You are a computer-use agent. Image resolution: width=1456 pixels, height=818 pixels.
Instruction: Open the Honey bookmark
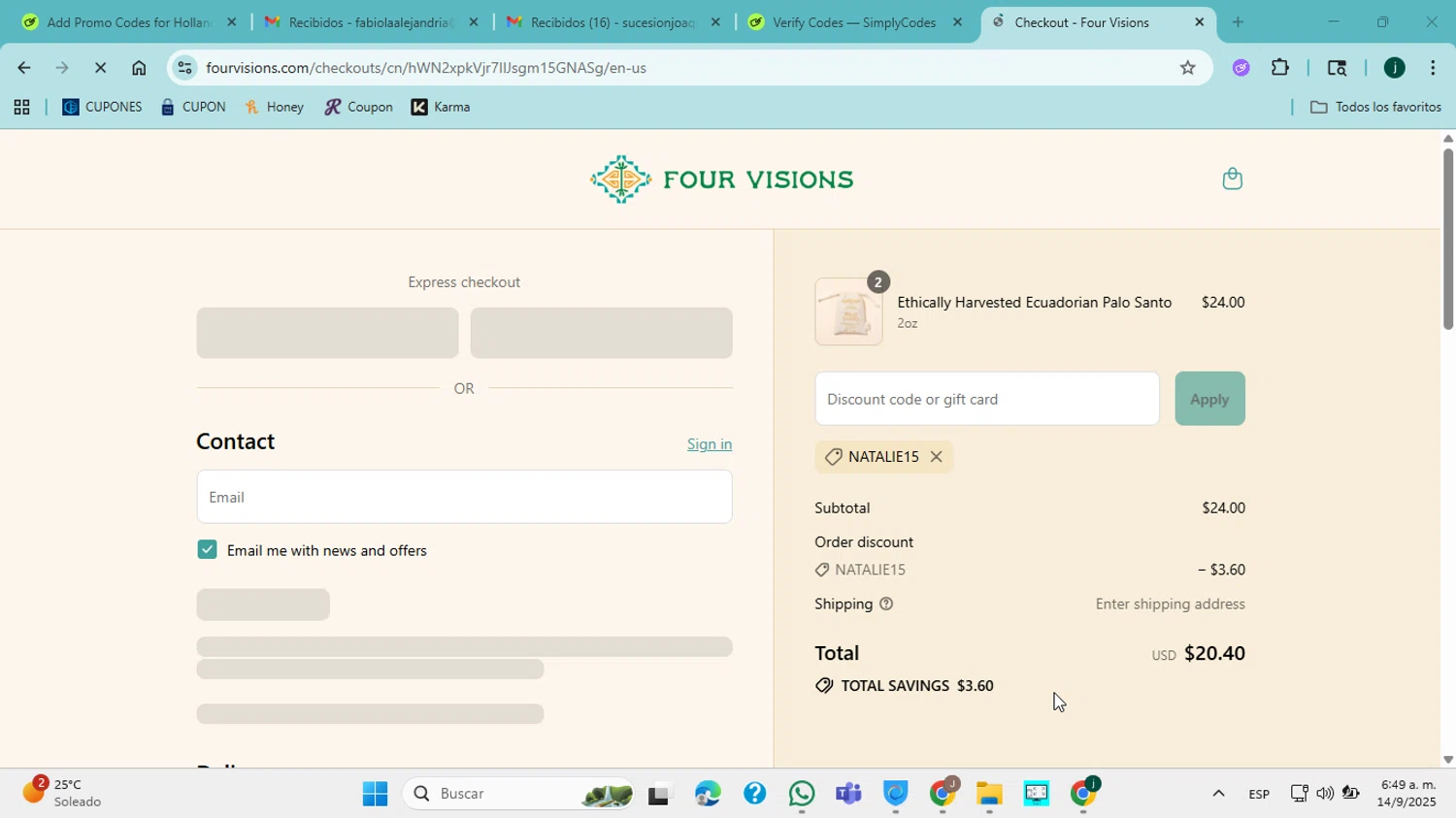pos(274,108)
